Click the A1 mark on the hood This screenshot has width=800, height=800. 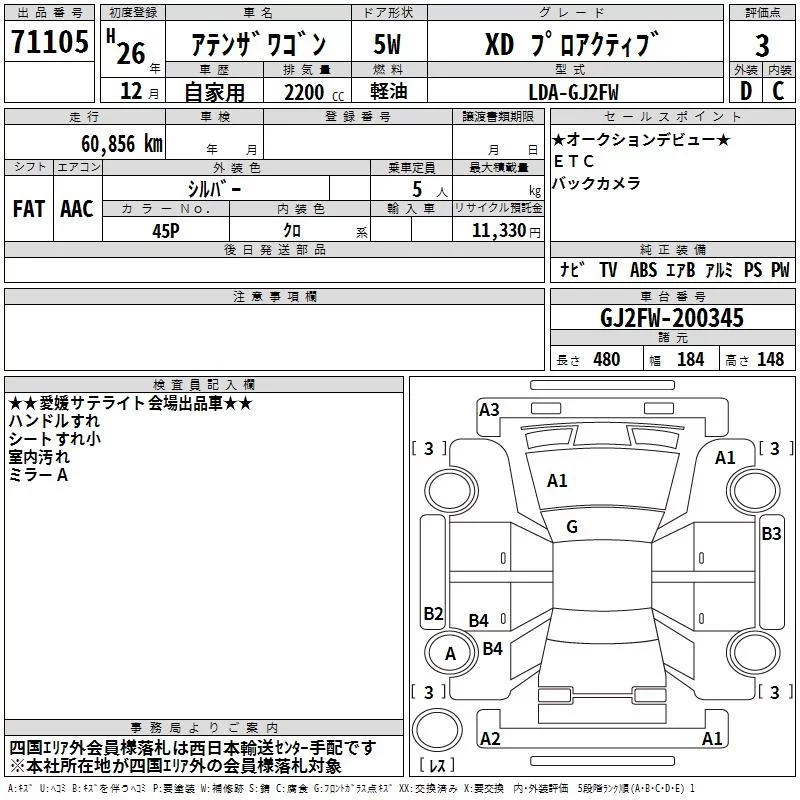click(x=557, y=480)
